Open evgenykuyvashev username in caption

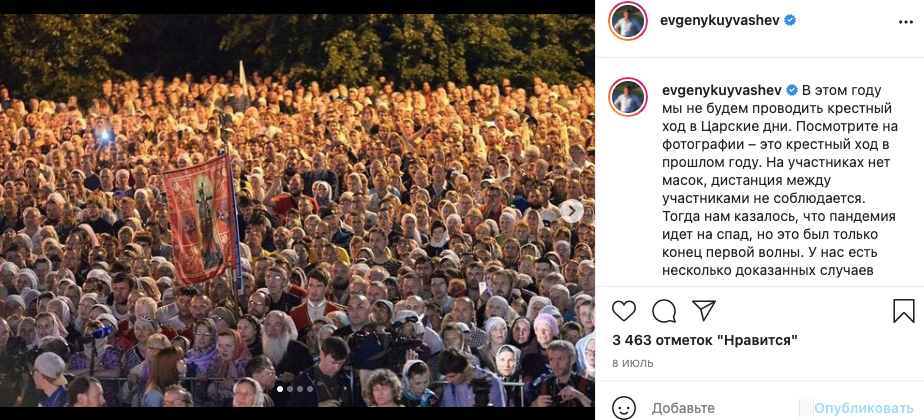click(x=720, y=90)
